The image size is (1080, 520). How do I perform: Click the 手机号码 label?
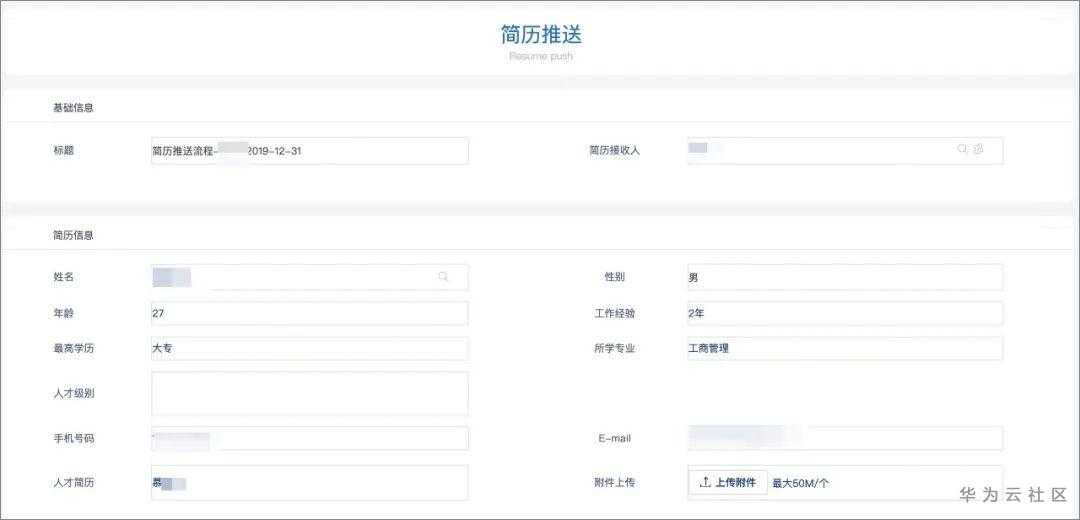point(74,438)
